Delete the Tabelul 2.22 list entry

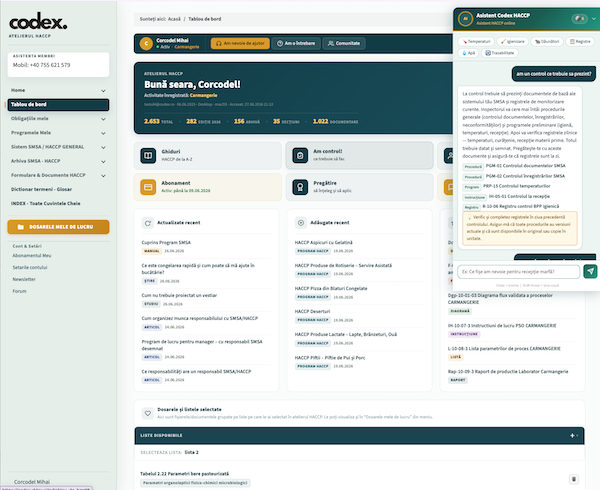(x=574, y=479)
